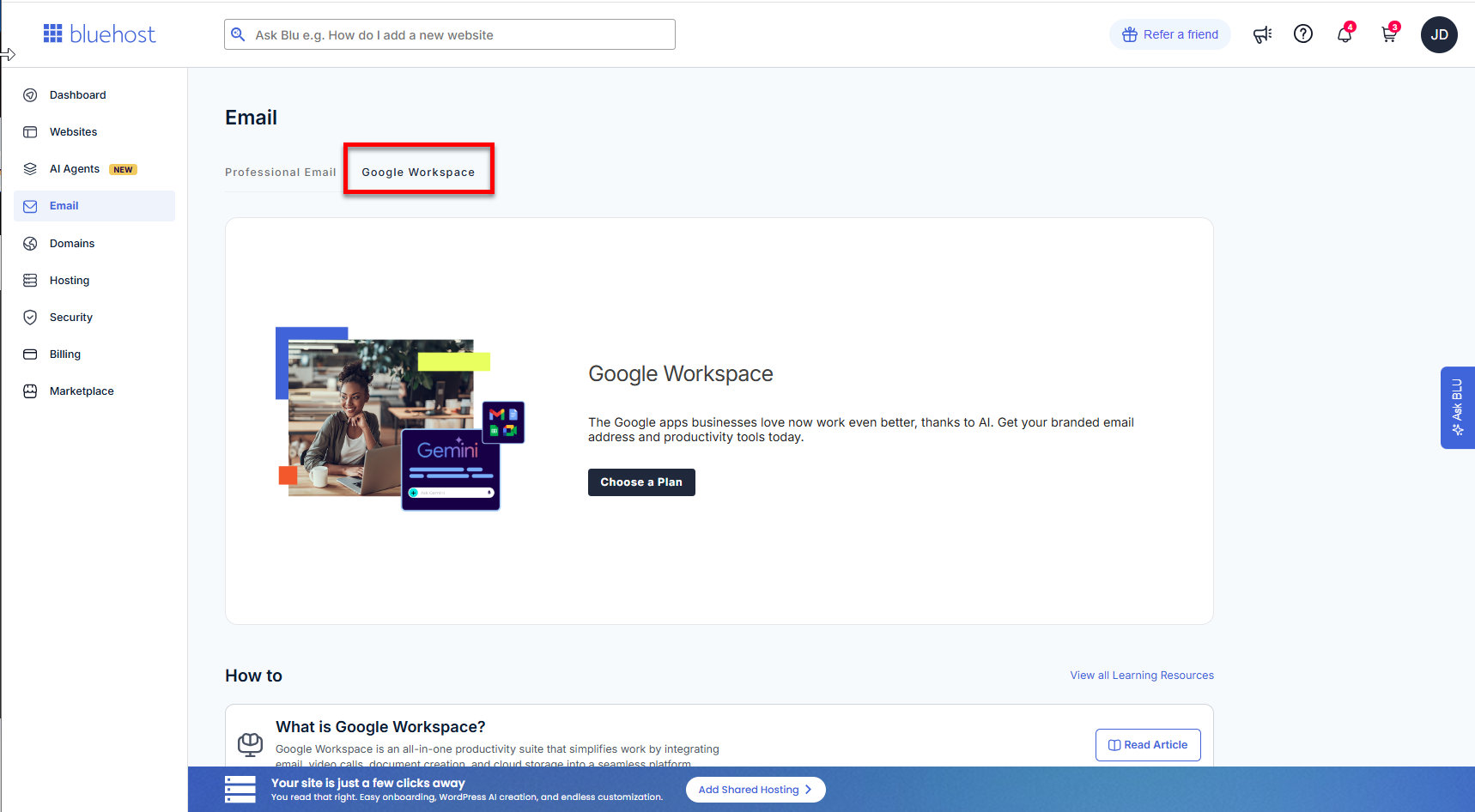This screenshot has width=1475, height=812.
Task: Click the Add Shared Hosting button
Action: [756, 790]
